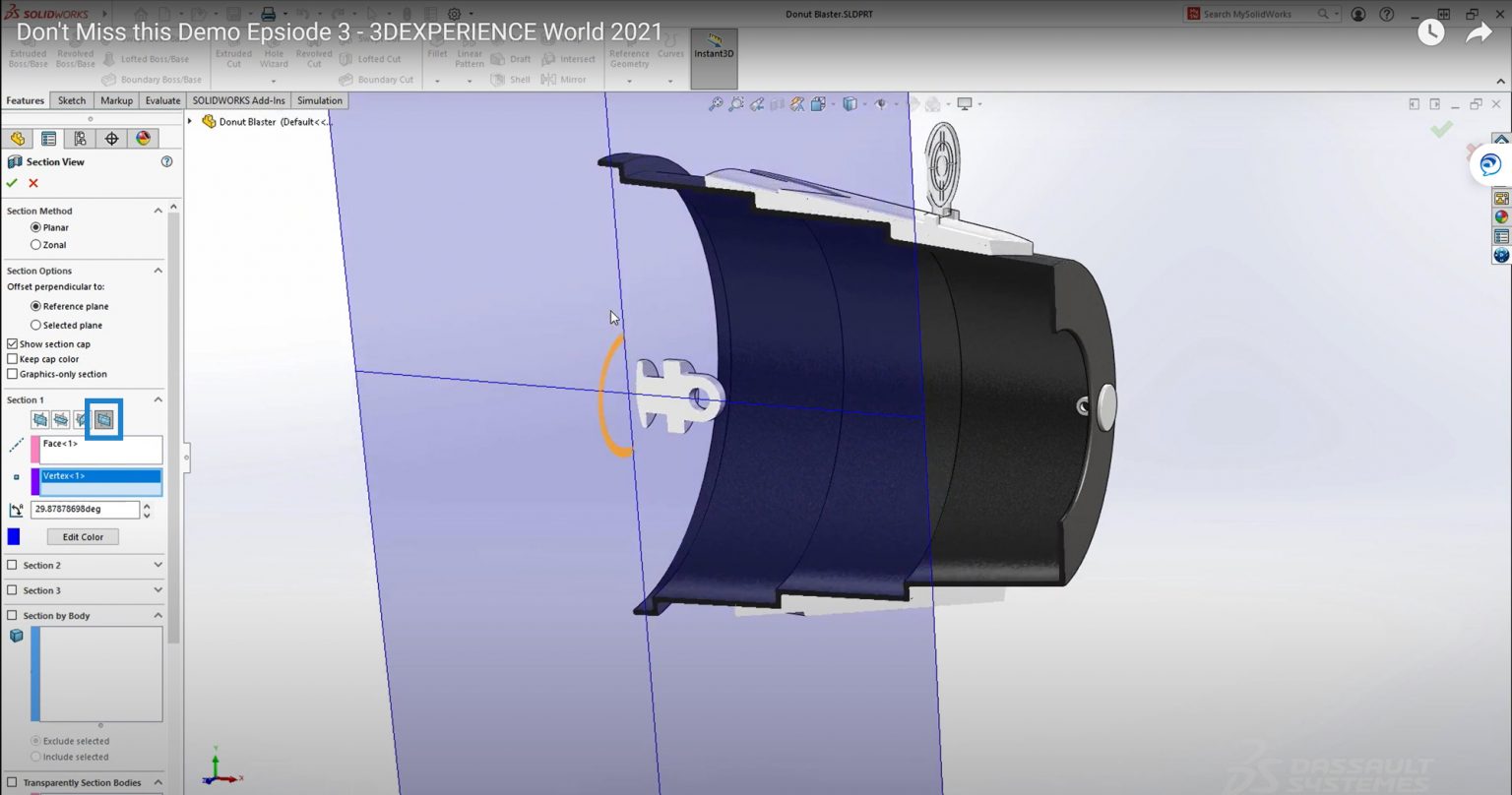The height and width of the screenshot is (795, 1512).
Task: Collapse the Section Method group
Action: point(157,211)
